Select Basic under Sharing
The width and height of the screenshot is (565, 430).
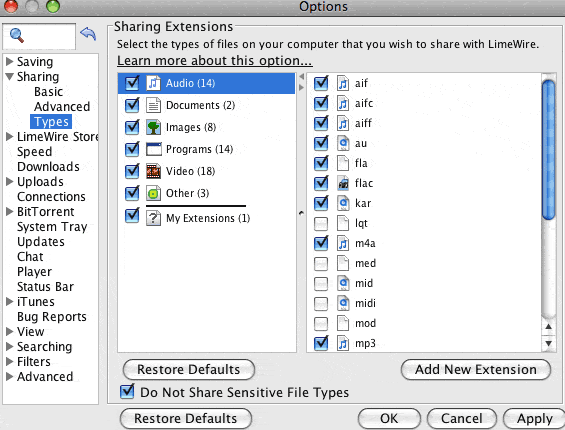click(48, 92)
